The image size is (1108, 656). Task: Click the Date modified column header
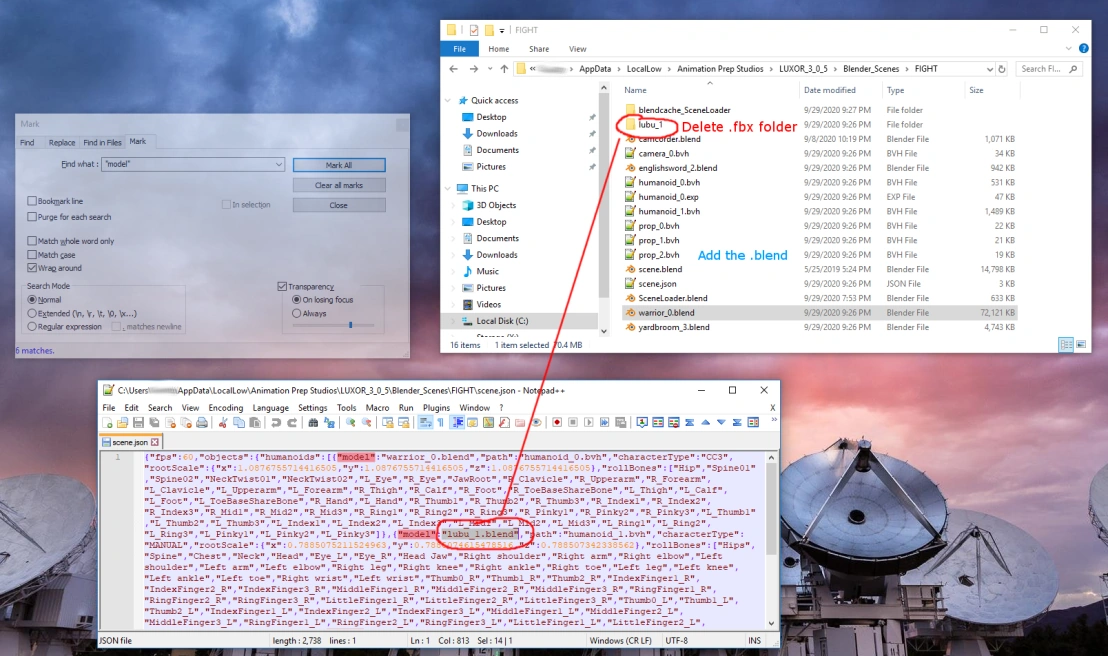830,90
